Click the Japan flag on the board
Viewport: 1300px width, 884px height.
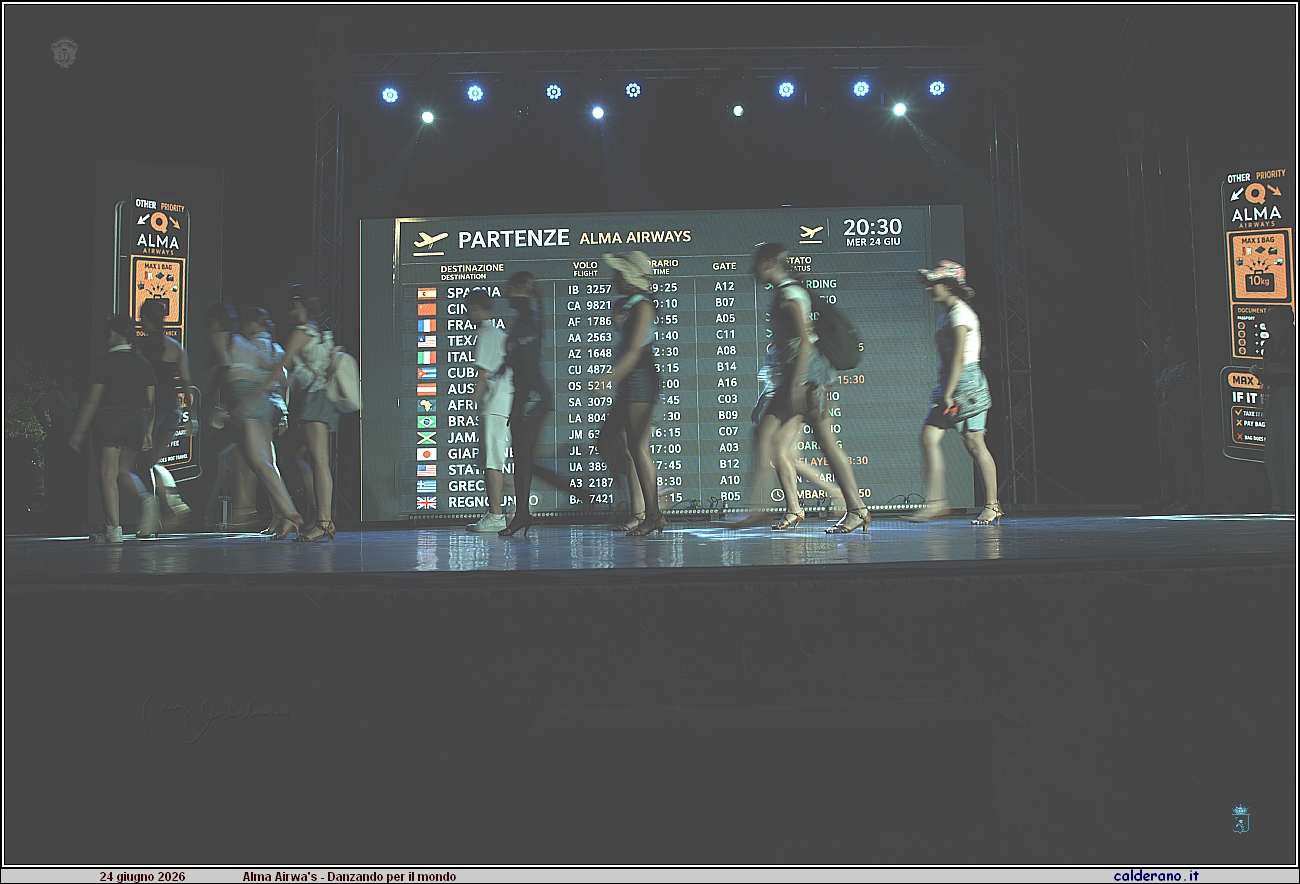427,454
